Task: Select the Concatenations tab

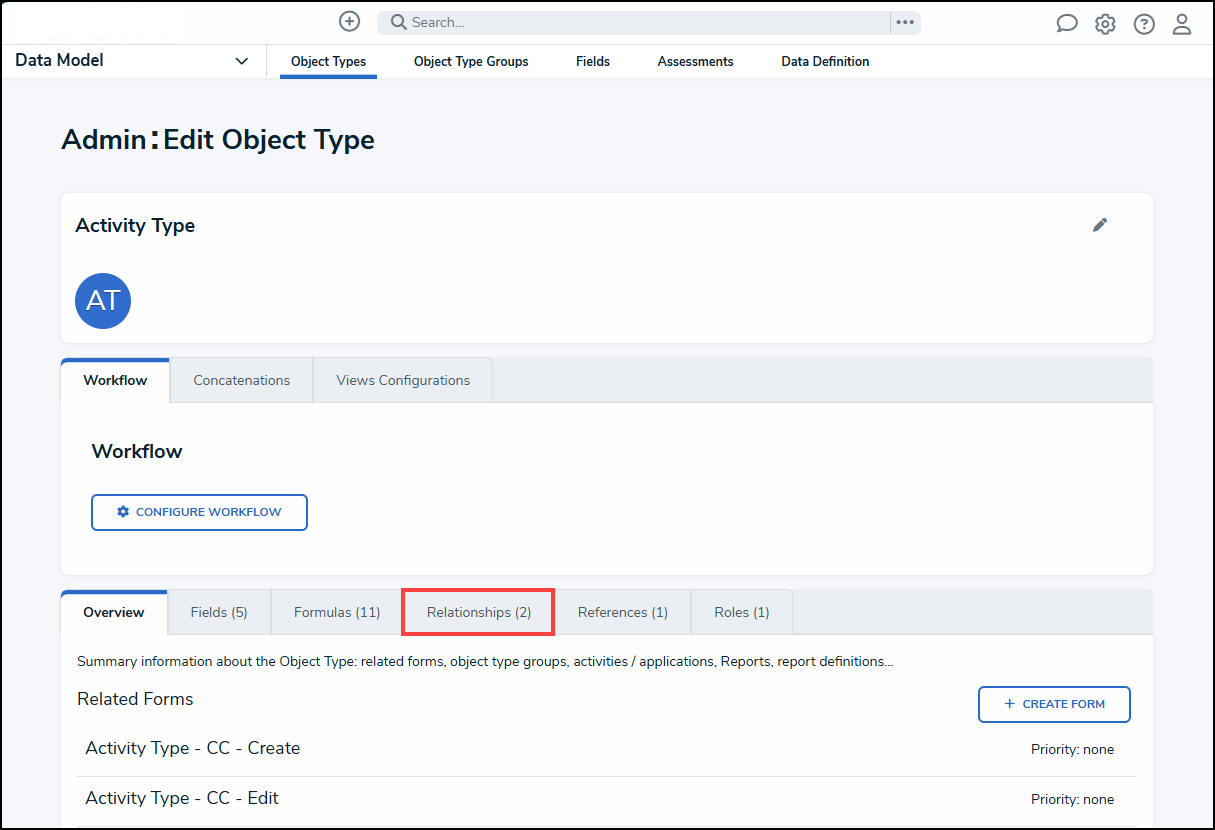Action: 241,380
